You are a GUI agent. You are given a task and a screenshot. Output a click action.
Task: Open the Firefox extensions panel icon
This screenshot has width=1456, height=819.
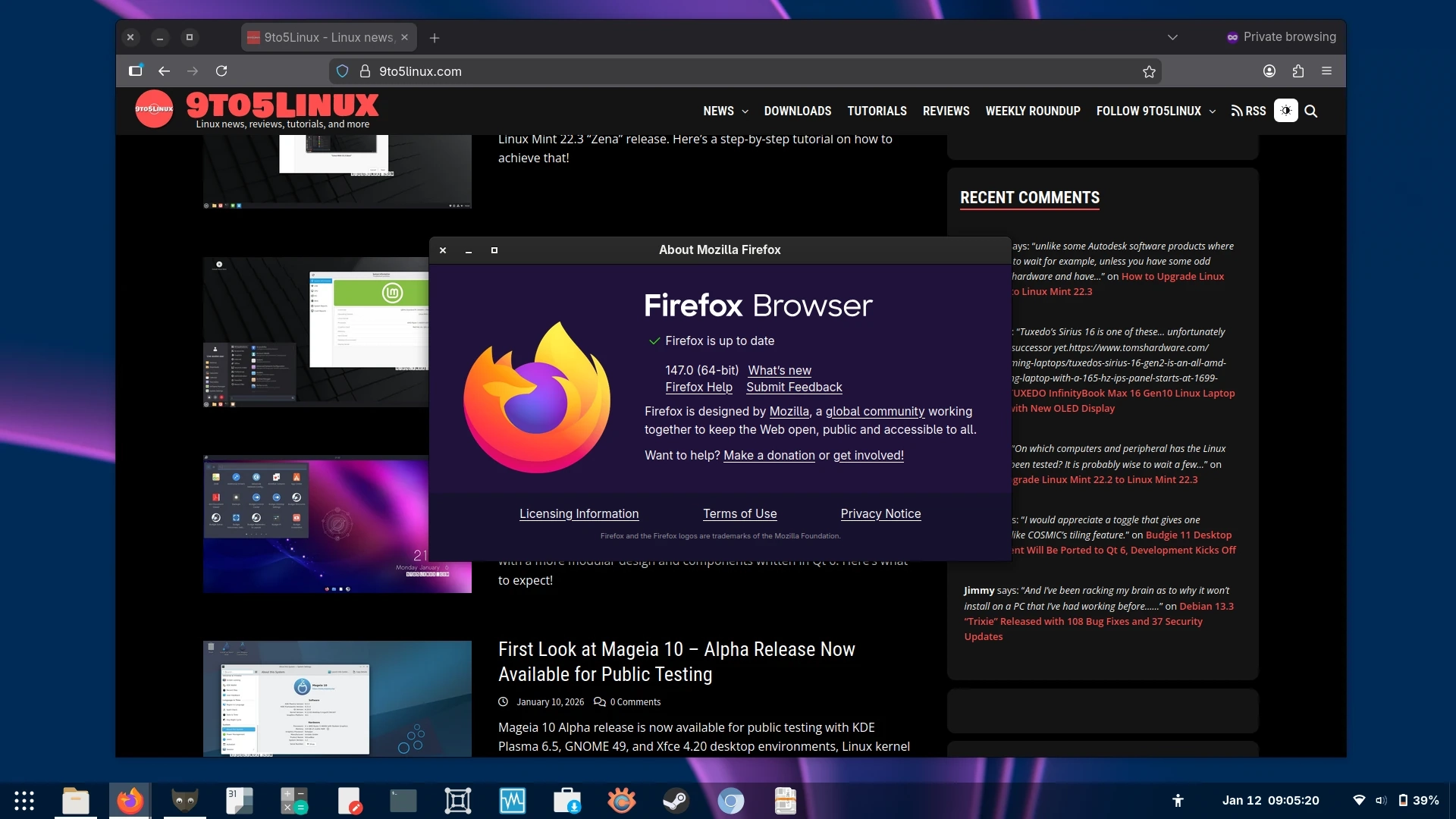(x=1298, y=71)
